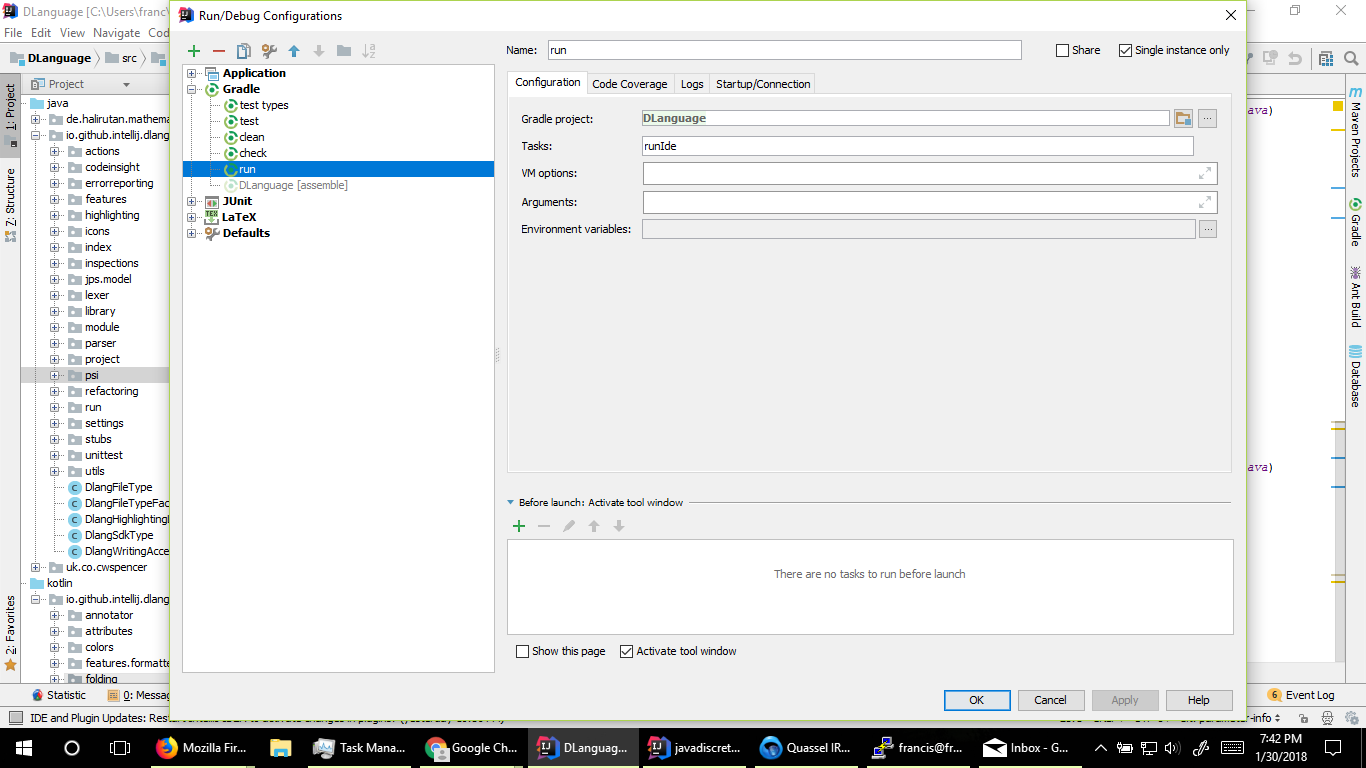The width and height of the screenshot is (1366, 768).
Task: Open the Gradle project folder browser icon
Action: pyautogui.click(x=1183, y=118)
